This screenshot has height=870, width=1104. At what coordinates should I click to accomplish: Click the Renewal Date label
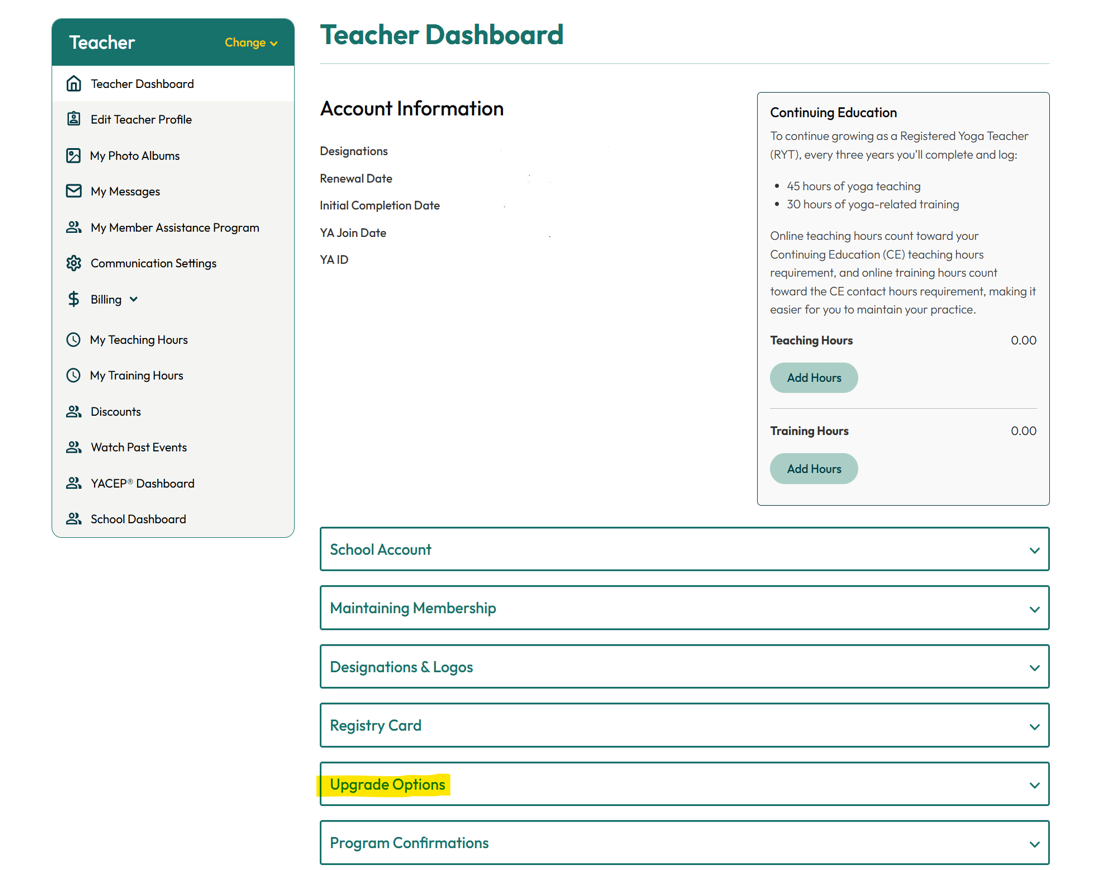click(x=356, y=179)
